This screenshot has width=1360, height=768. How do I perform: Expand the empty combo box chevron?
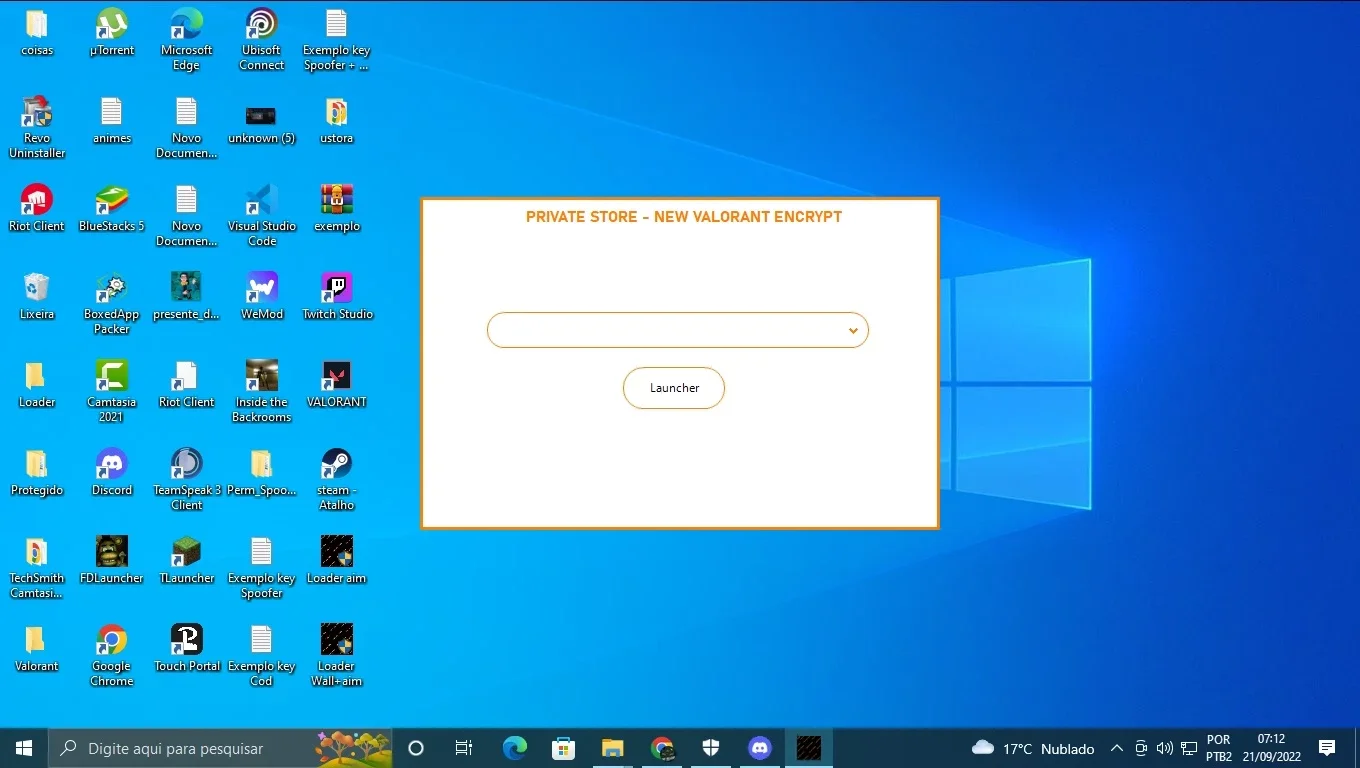coord(853,330)
